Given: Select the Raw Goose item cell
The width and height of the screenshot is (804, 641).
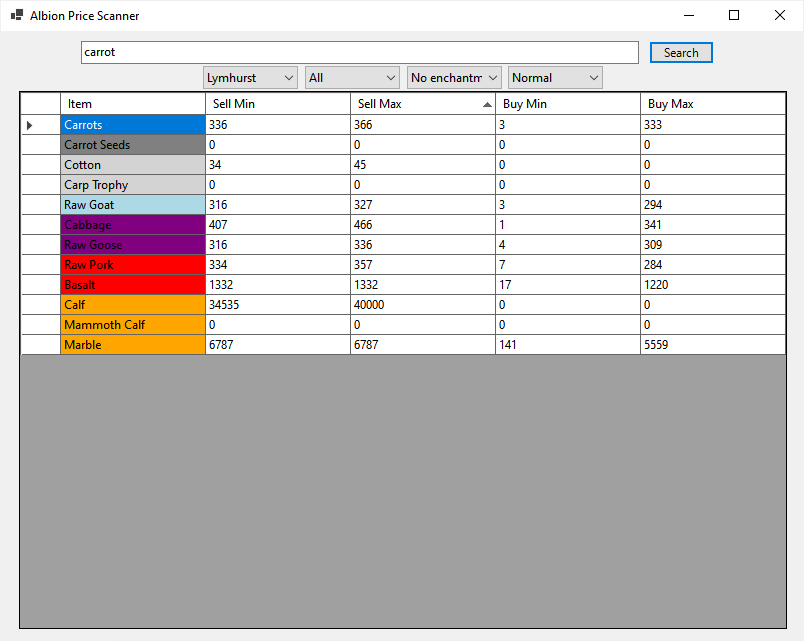Looking at the screenshot, I should click(x=133, y=245).
